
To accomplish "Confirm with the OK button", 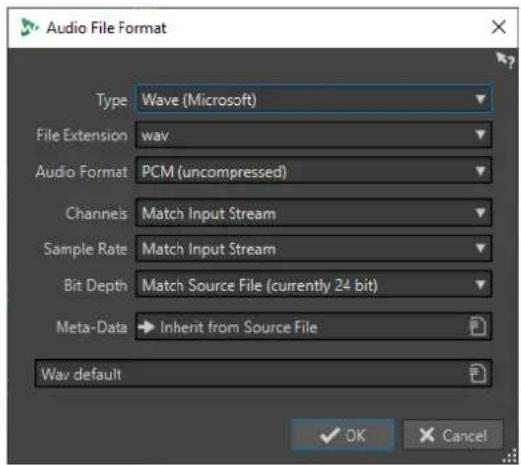I will tap(342, 435).
